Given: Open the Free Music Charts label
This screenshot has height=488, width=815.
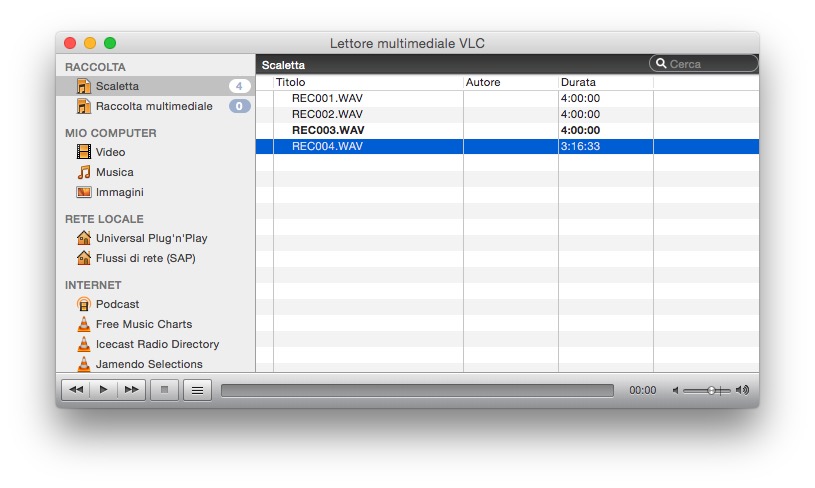Looking at the screenshot, I should pyautogui.click(x=143, y=324).
